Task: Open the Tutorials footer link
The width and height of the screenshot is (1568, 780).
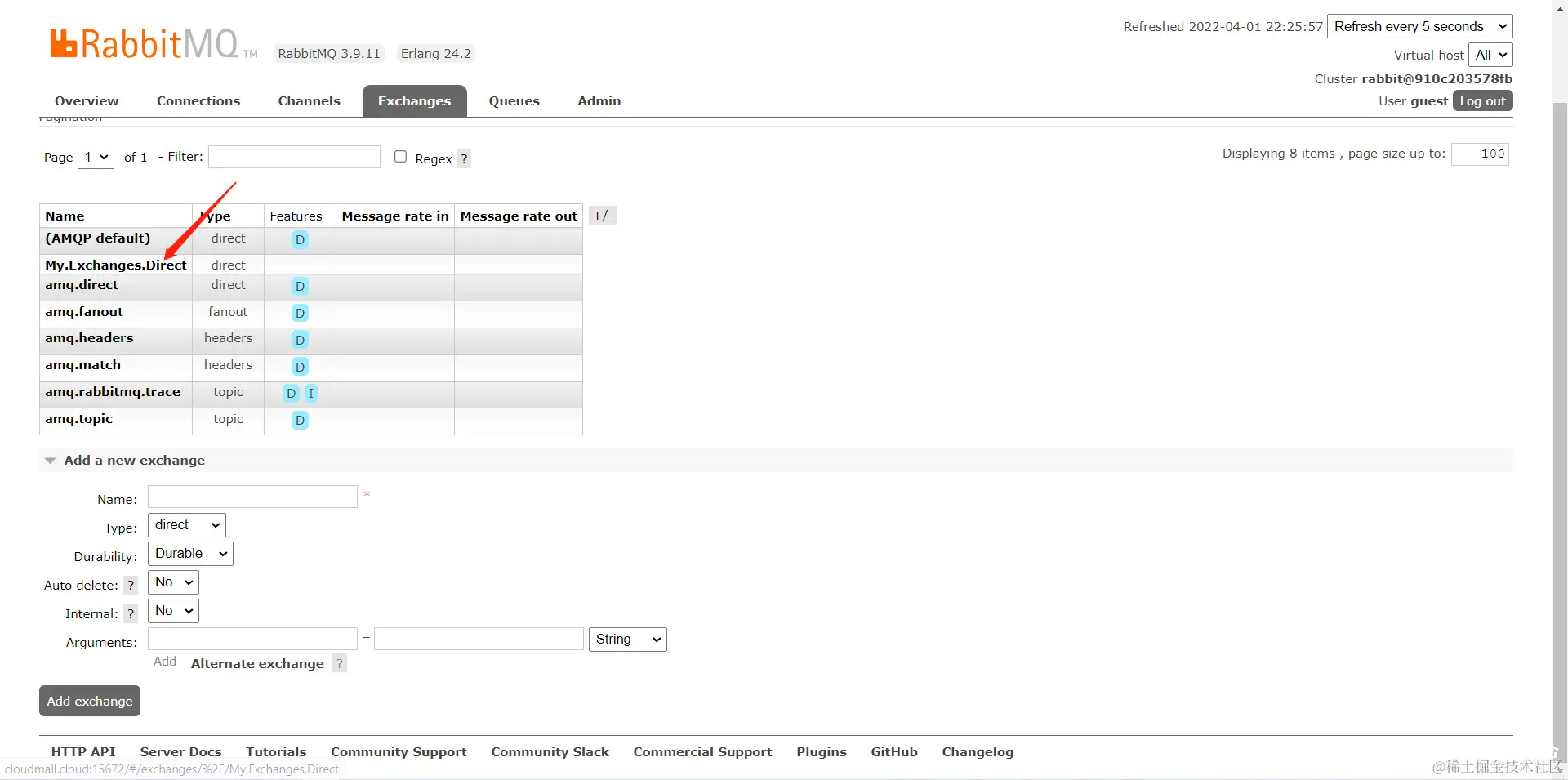Action: point(276,752)
